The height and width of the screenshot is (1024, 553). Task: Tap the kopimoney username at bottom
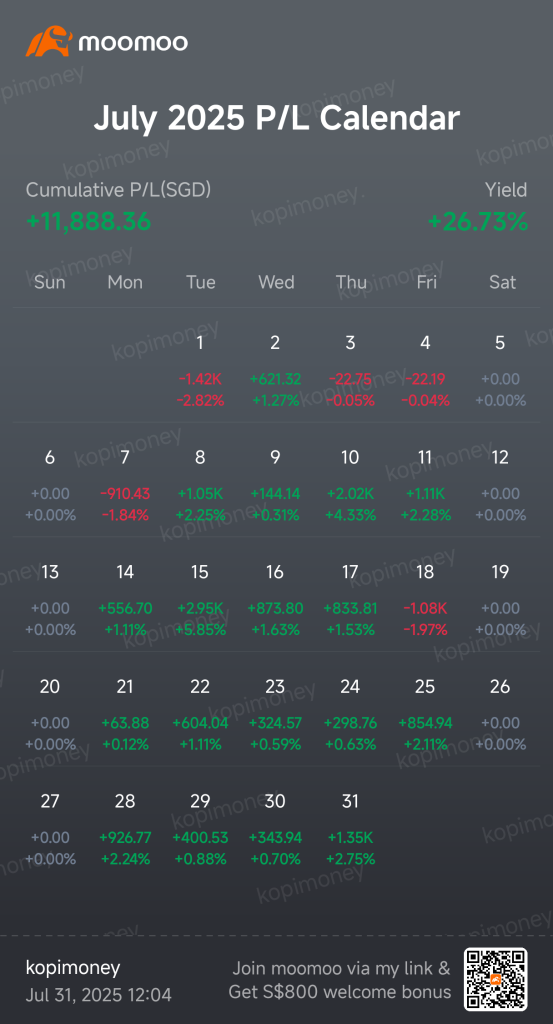(x=72, y=968)
